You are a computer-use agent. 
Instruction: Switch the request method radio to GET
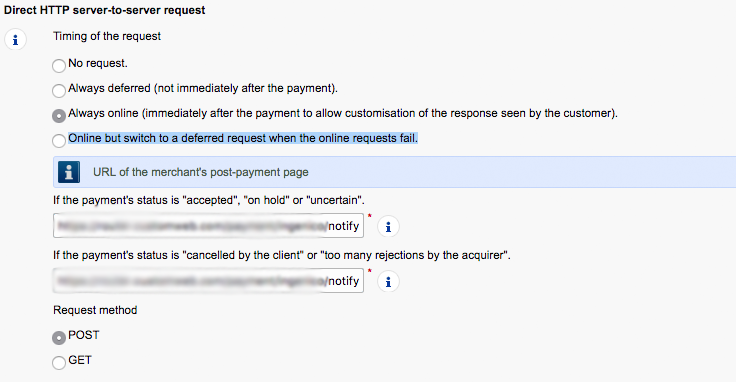pyautogui.click(x=59, y=363)
